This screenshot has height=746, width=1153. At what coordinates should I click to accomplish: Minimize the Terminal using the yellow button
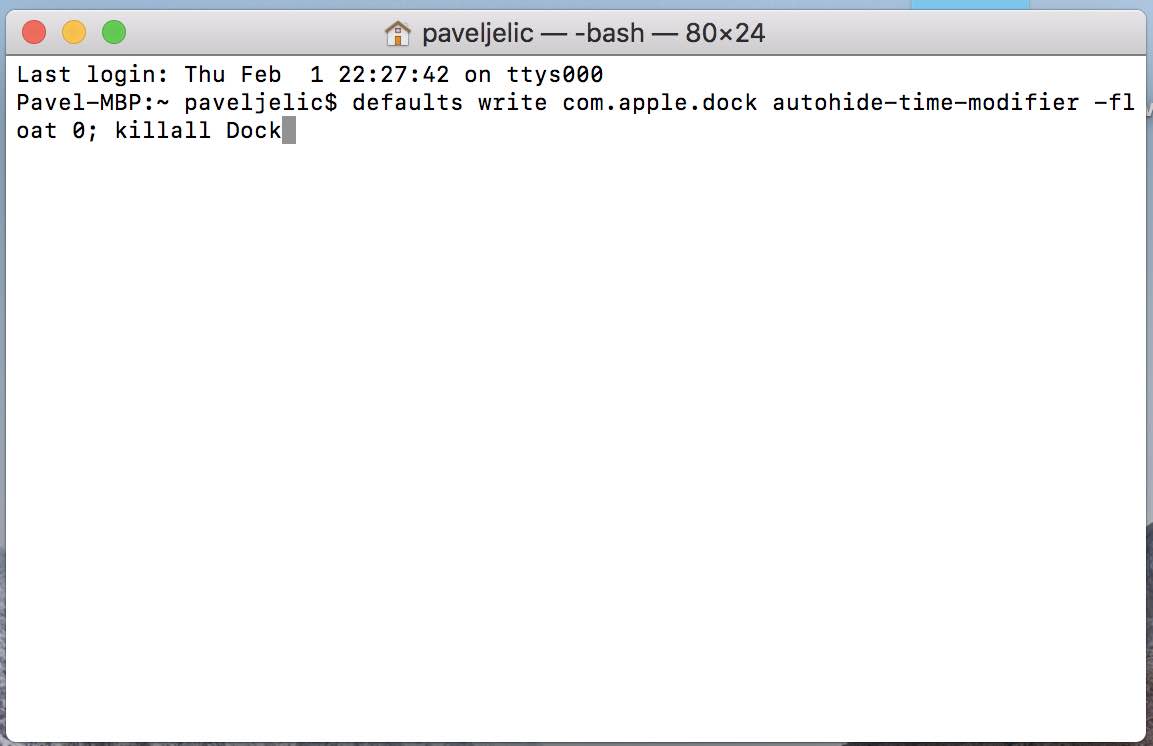point(74,32)
